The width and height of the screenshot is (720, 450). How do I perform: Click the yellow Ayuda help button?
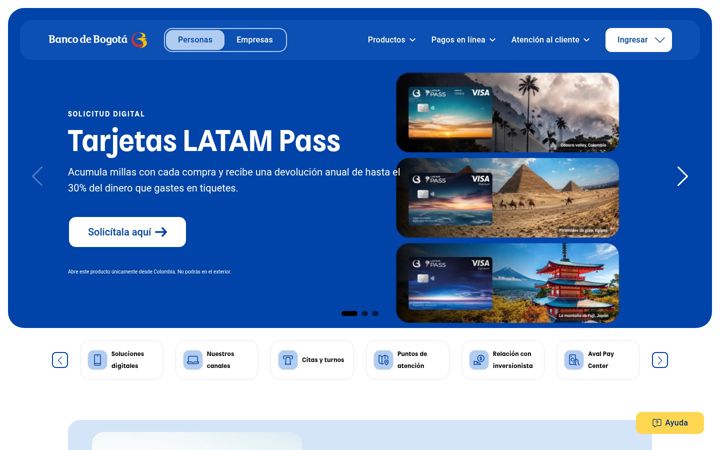tap(670, 423)
